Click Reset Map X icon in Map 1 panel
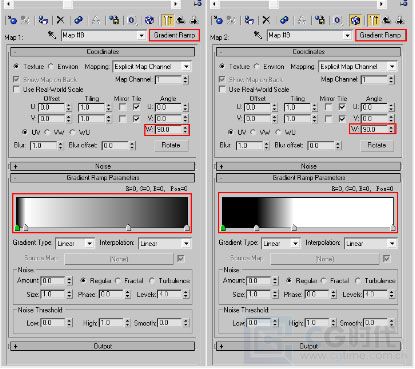 click(x=60, y=21)
